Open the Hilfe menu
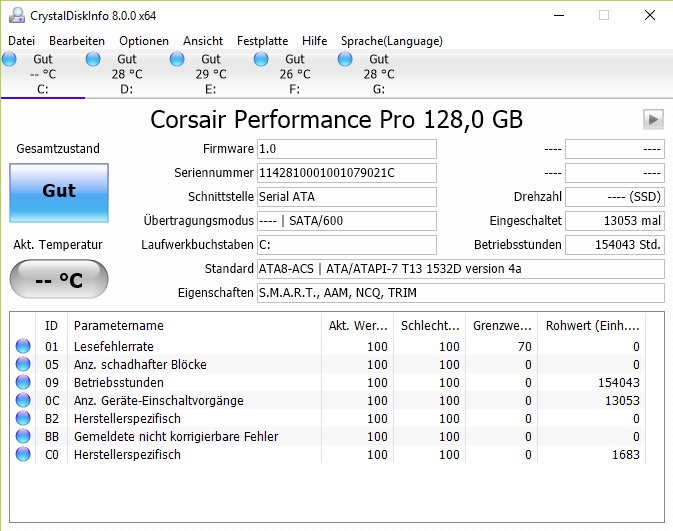673x531 pixels. coord(314,41)
